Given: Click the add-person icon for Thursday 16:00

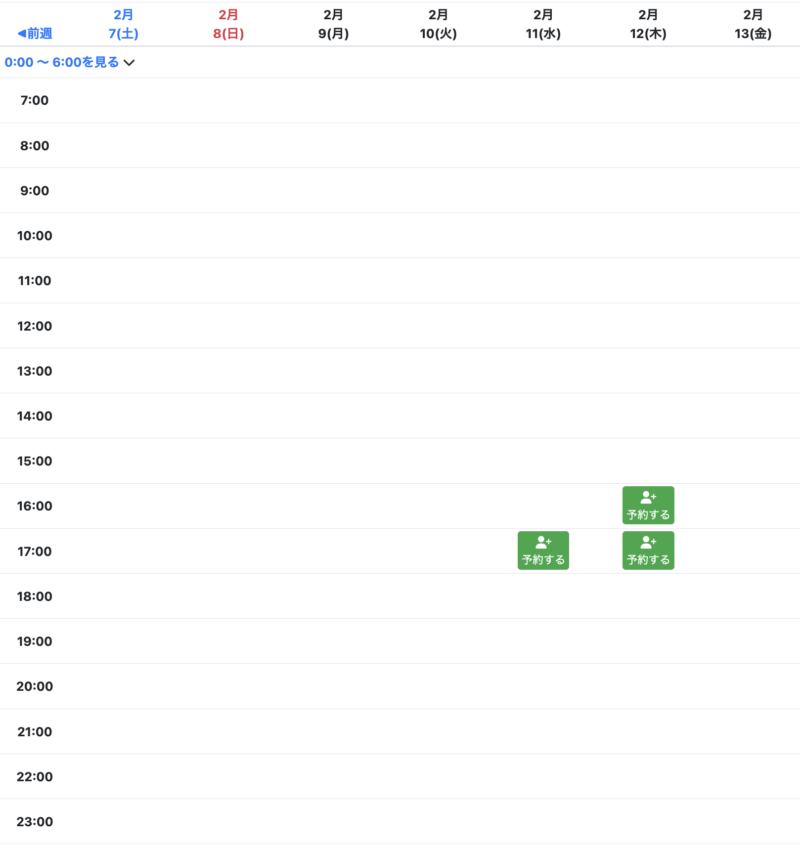Looking at the screenshot, I should coord(648,497).
